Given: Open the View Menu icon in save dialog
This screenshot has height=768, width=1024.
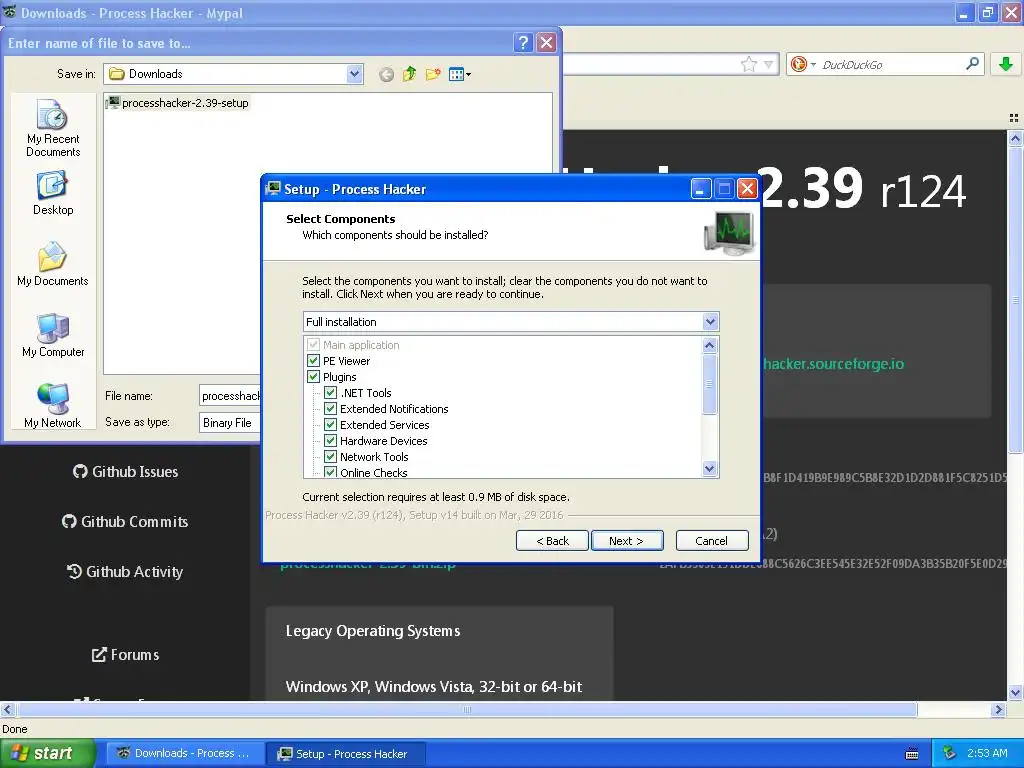Looking at the screenshot, I should (456, 74).
